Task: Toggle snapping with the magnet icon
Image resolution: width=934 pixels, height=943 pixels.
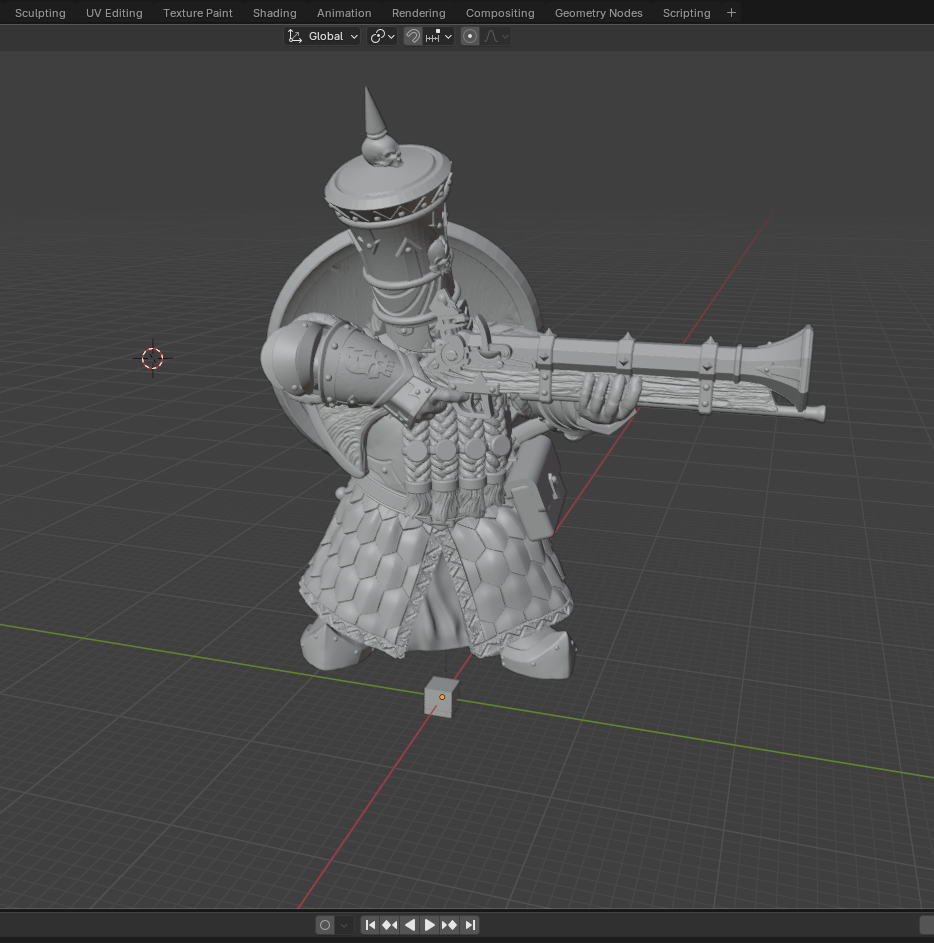Action: pos(413,36)
